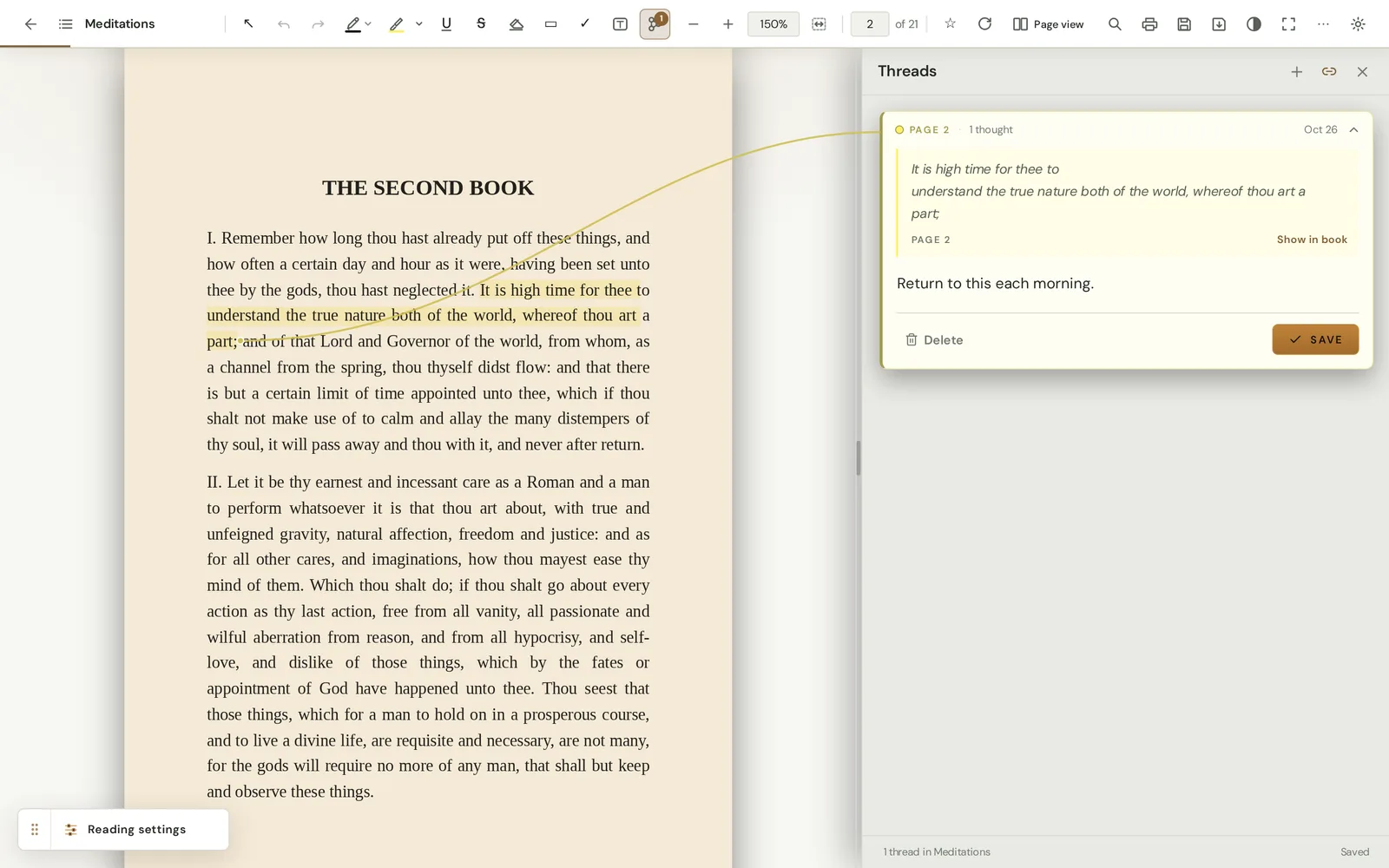Select the text box tool
Viewport: 1389px width, 868px height.
(620, 24)
